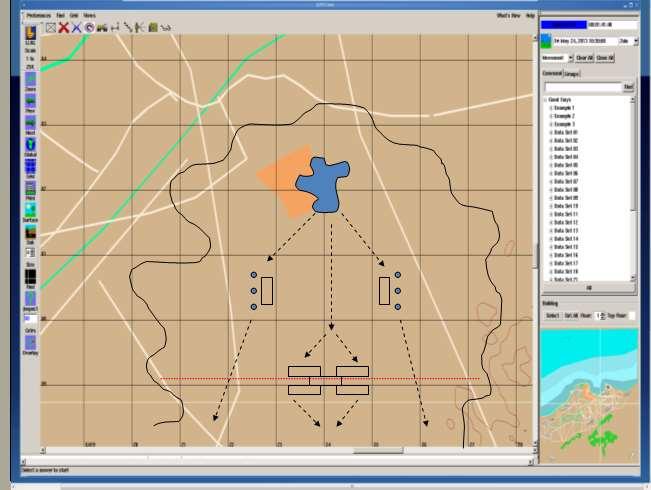The height and width of the screenshot is (490, 651).
Task: Click the Global view sidebar icon
Action: pyautogui.click(x=30, y=145)
